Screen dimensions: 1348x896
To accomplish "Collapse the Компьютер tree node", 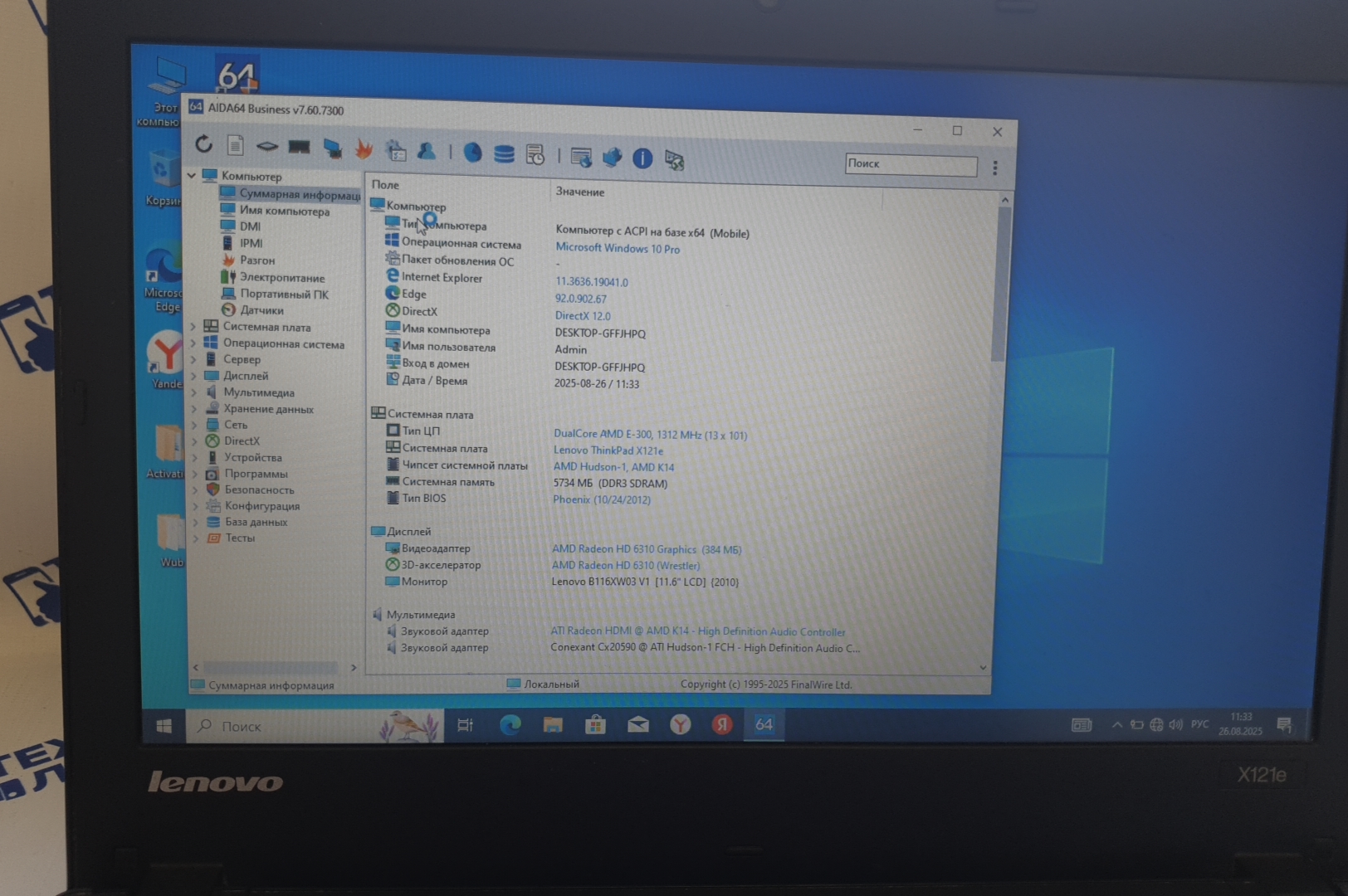I will [192, 175].
